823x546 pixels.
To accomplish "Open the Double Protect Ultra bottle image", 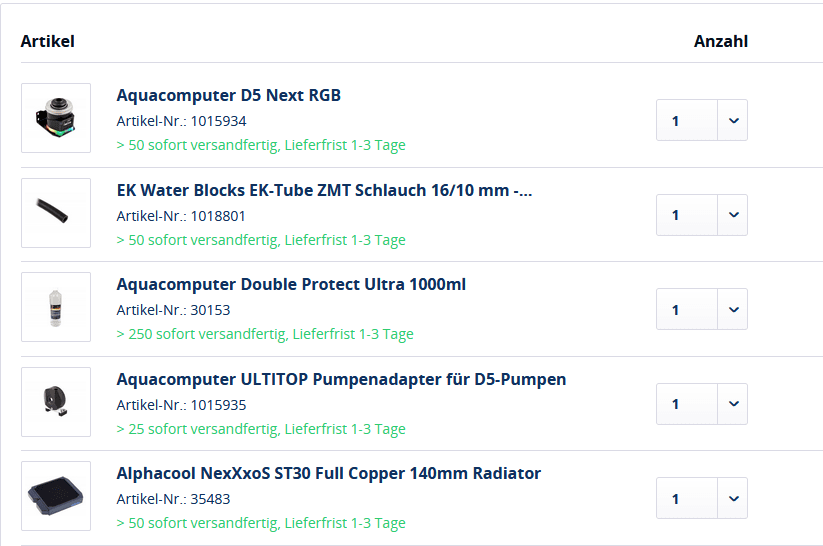I will click(x=56, y=307).
